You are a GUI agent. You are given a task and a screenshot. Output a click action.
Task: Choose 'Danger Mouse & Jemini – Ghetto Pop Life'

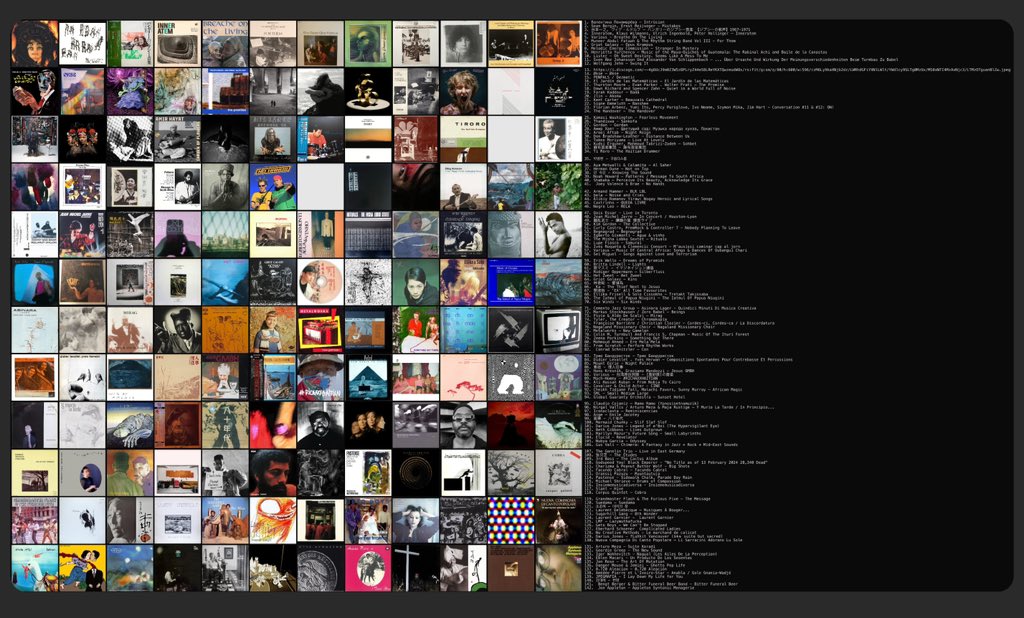click(x=635, y=565)
